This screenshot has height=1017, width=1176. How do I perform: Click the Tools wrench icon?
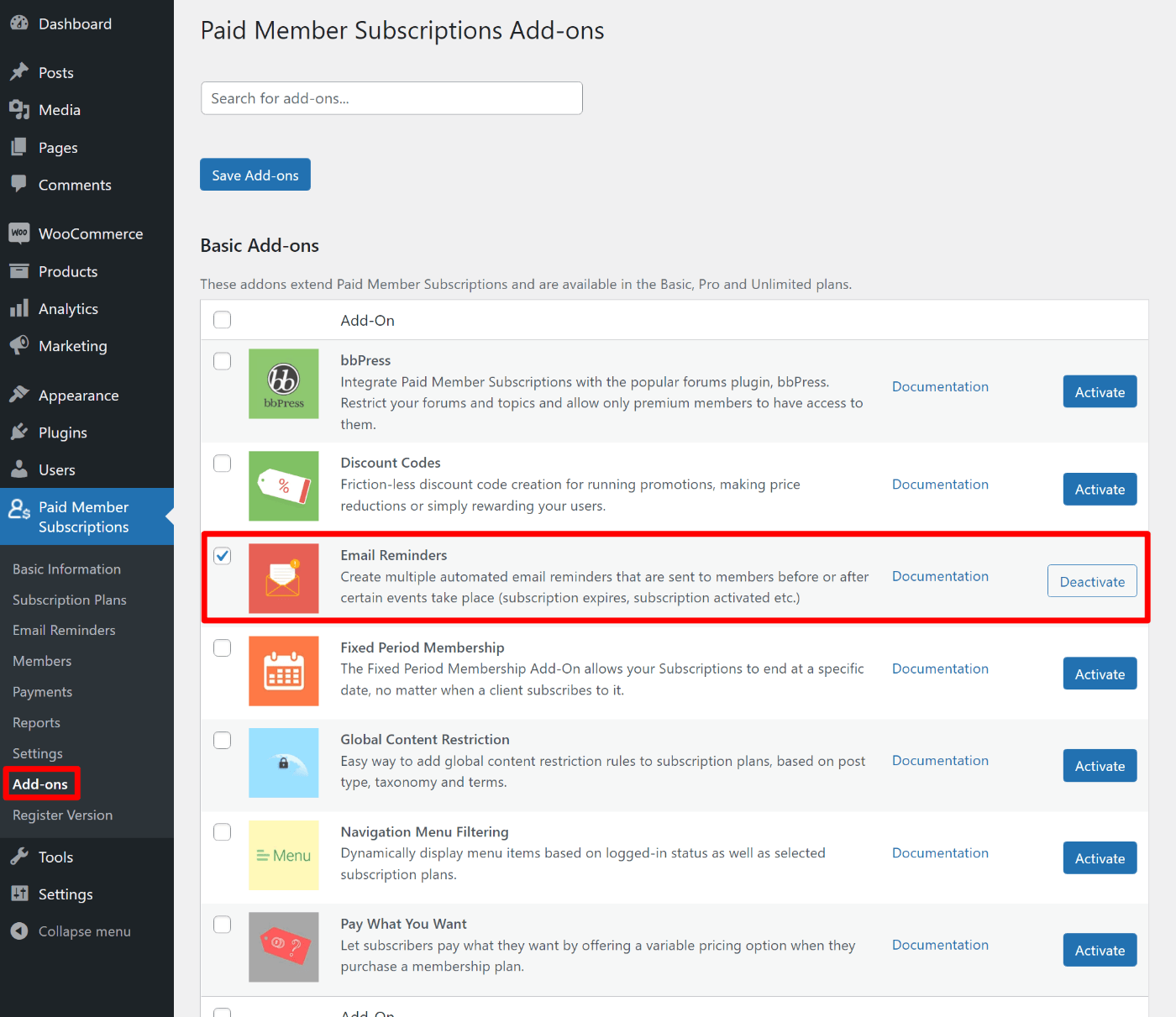(19, 857)
